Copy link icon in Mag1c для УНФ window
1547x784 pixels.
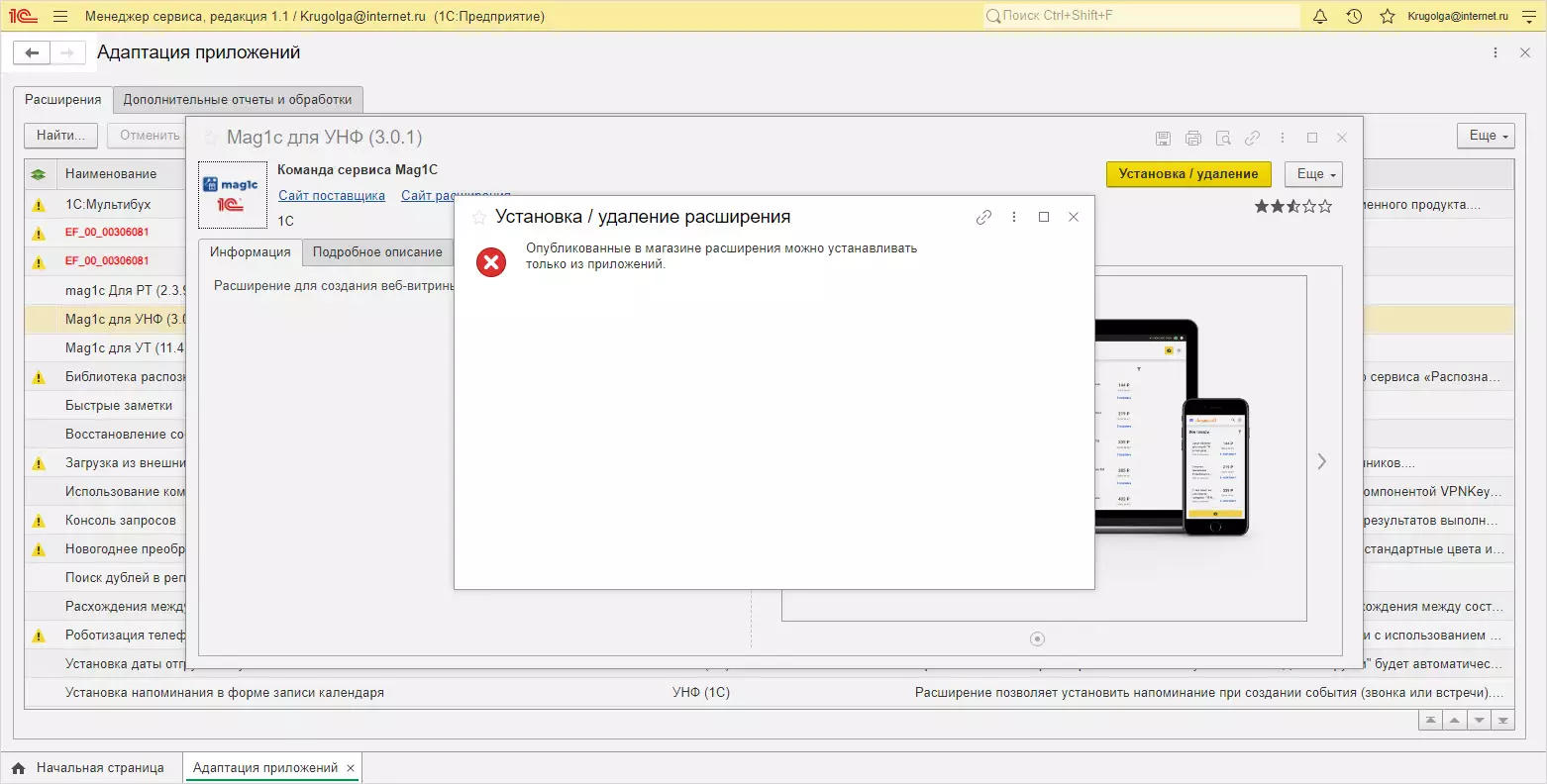[x=1253, y=139]
